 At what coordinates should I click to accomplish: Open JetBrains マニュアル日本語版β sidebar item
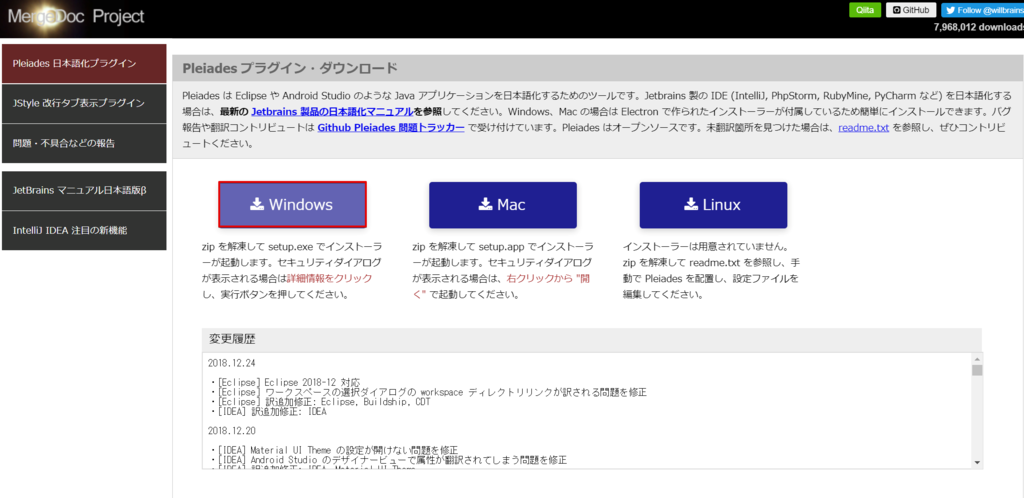(x=84, y=191)
